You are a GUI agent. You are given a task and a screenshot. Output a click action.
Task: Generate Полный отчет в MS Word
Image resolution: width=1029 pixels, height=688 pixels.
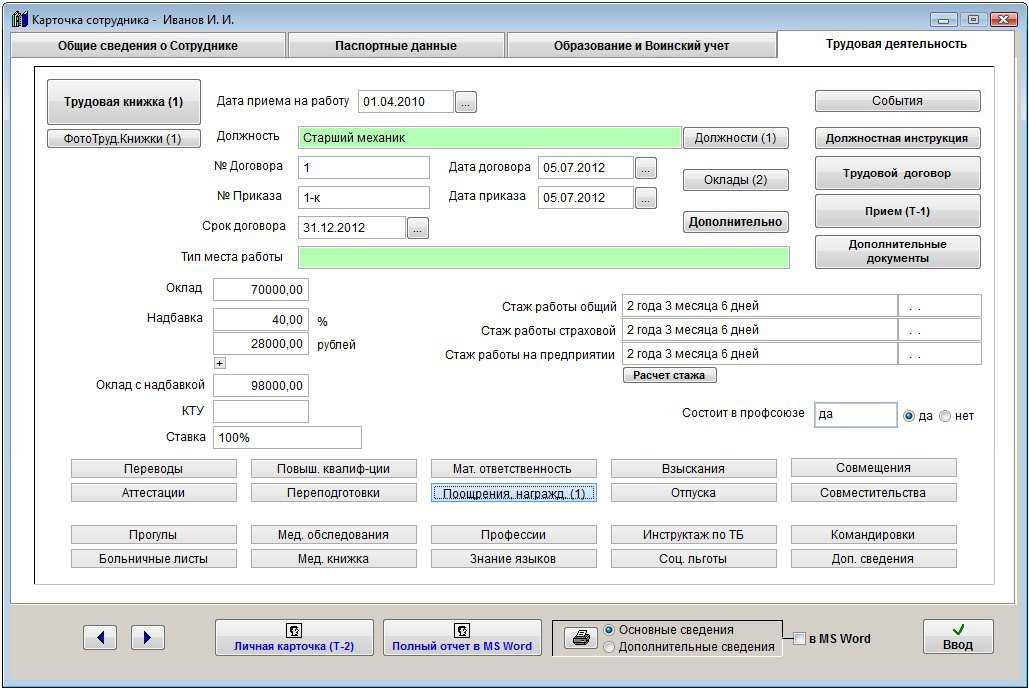[x=462, y=637]
